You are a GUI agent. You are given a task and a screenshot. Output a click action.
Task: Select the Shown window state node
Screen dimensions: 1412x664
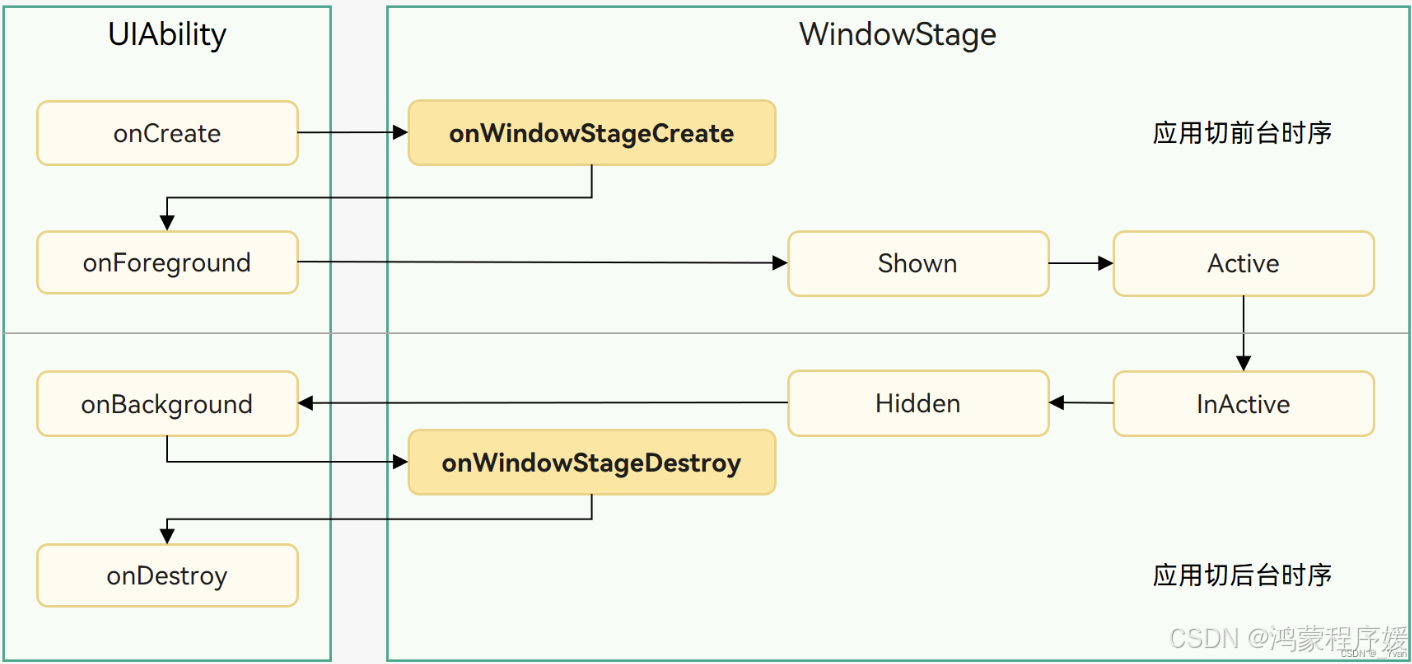[918, 263]
